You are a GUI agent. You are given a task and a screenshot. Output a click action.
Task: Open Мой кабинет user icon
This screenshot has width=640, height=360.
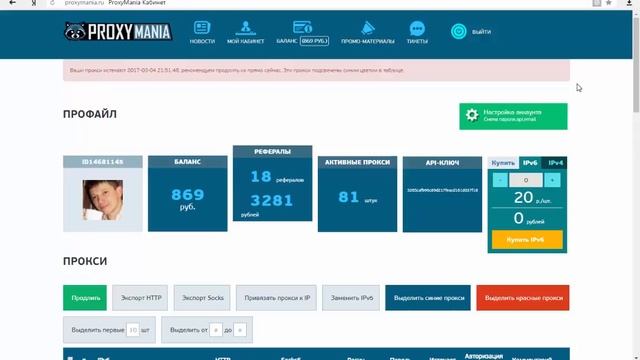pyautogui.click(x=245, y=28)
